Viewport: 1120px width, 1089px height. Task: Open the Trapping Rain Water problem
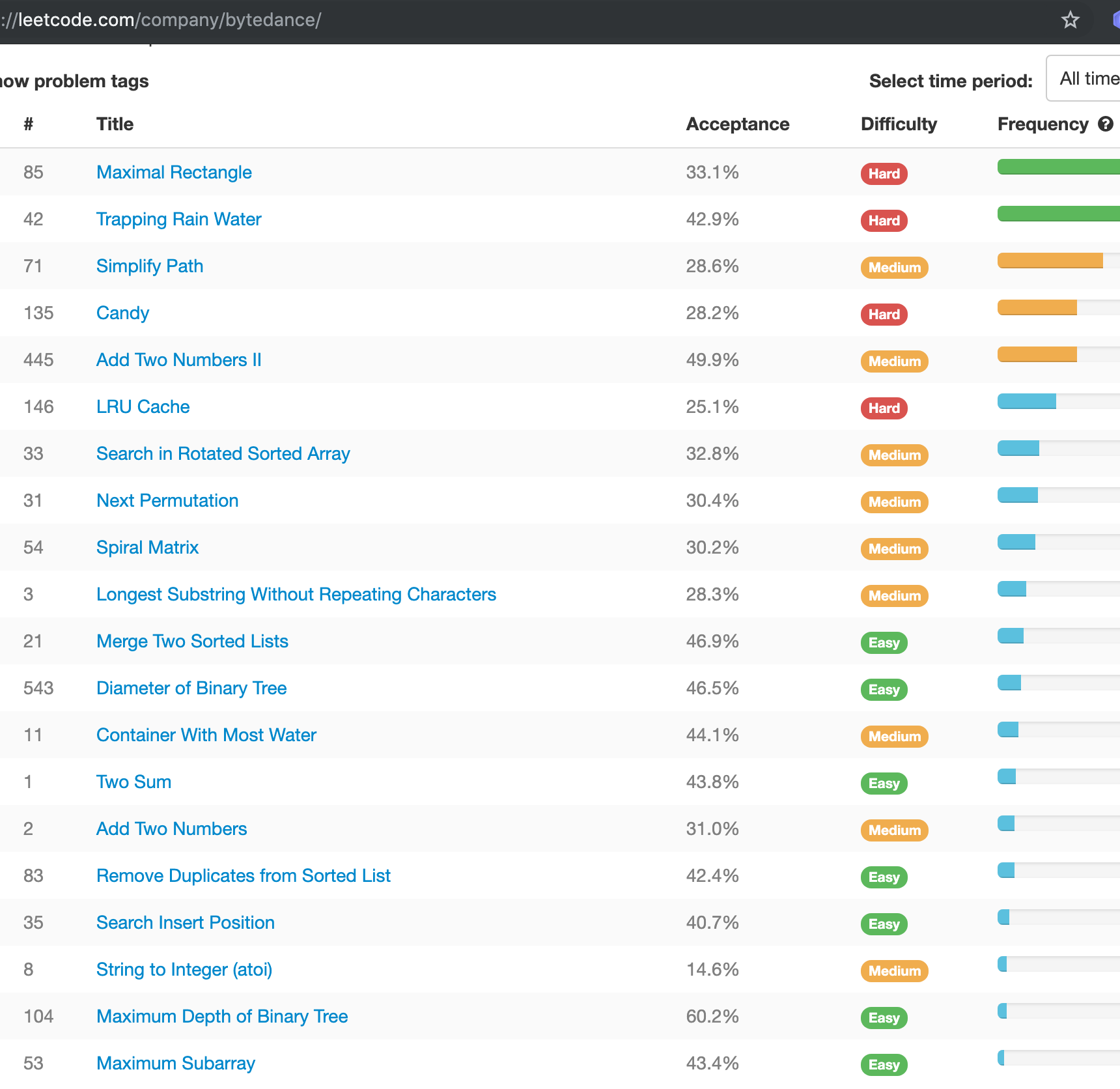click(x=178, y=219)
